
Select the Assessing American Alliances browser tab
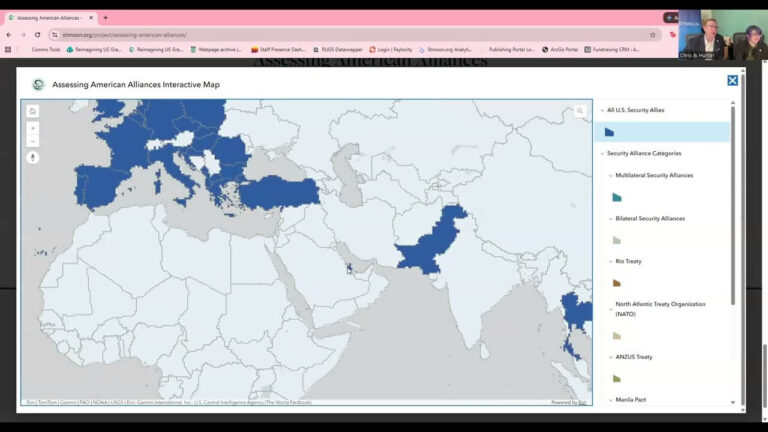click(49, 18)
